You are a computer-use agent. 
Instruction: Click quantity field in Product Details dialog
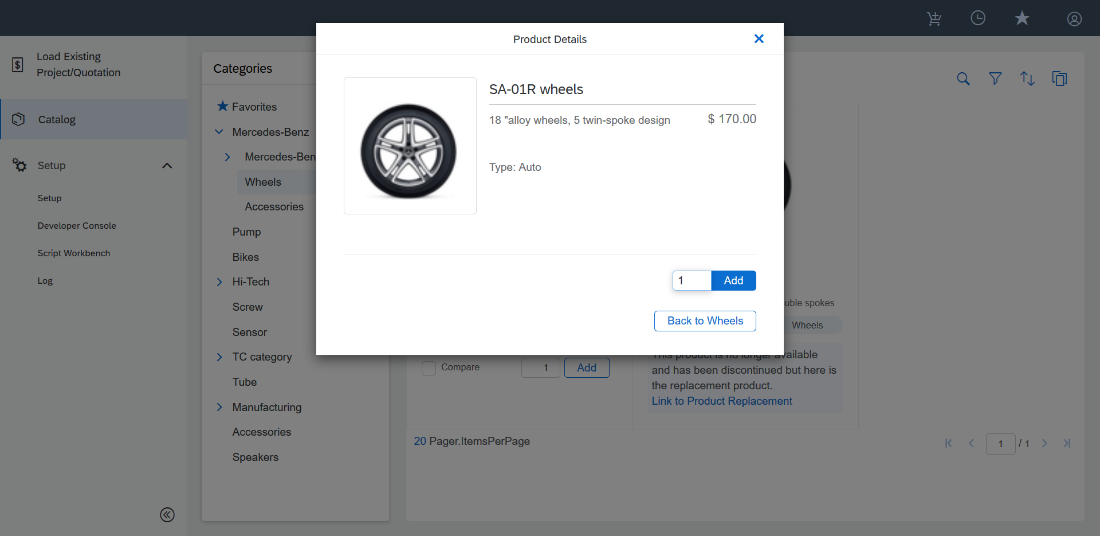point(692,281)
